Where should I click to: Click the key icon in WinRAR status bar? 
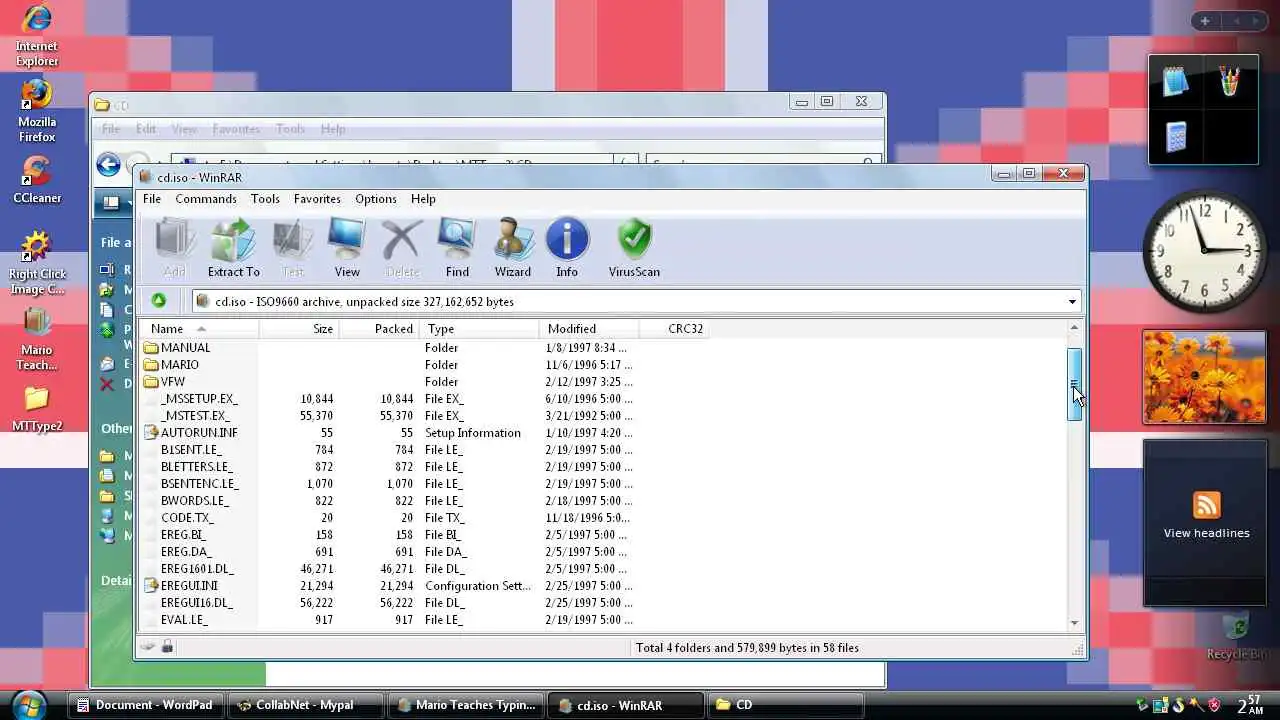(x=167, y=647)
